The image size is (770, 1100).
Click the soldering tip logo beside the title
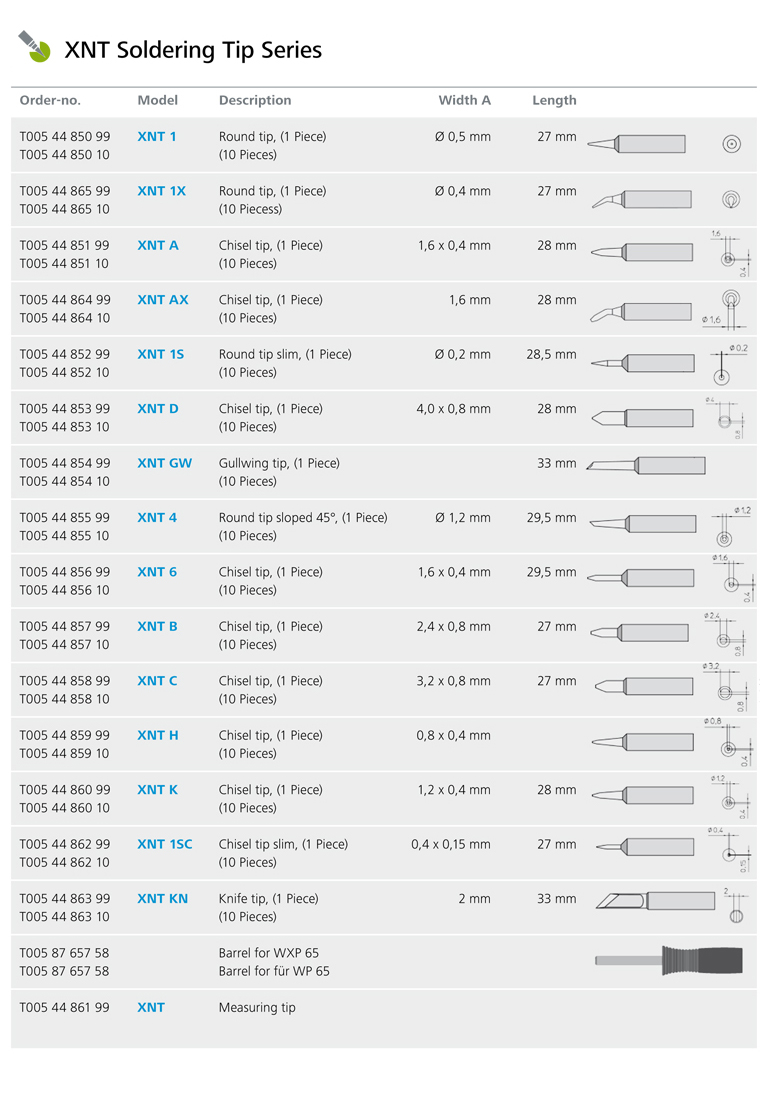coord(34,46)
